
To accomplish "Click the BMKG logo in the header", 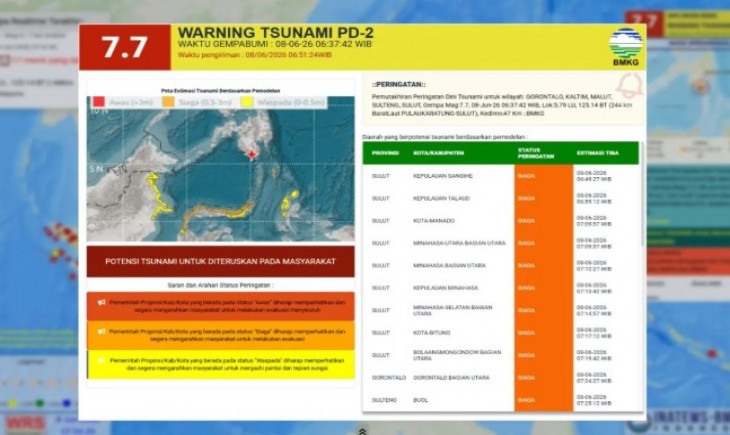I will [626, 47].
